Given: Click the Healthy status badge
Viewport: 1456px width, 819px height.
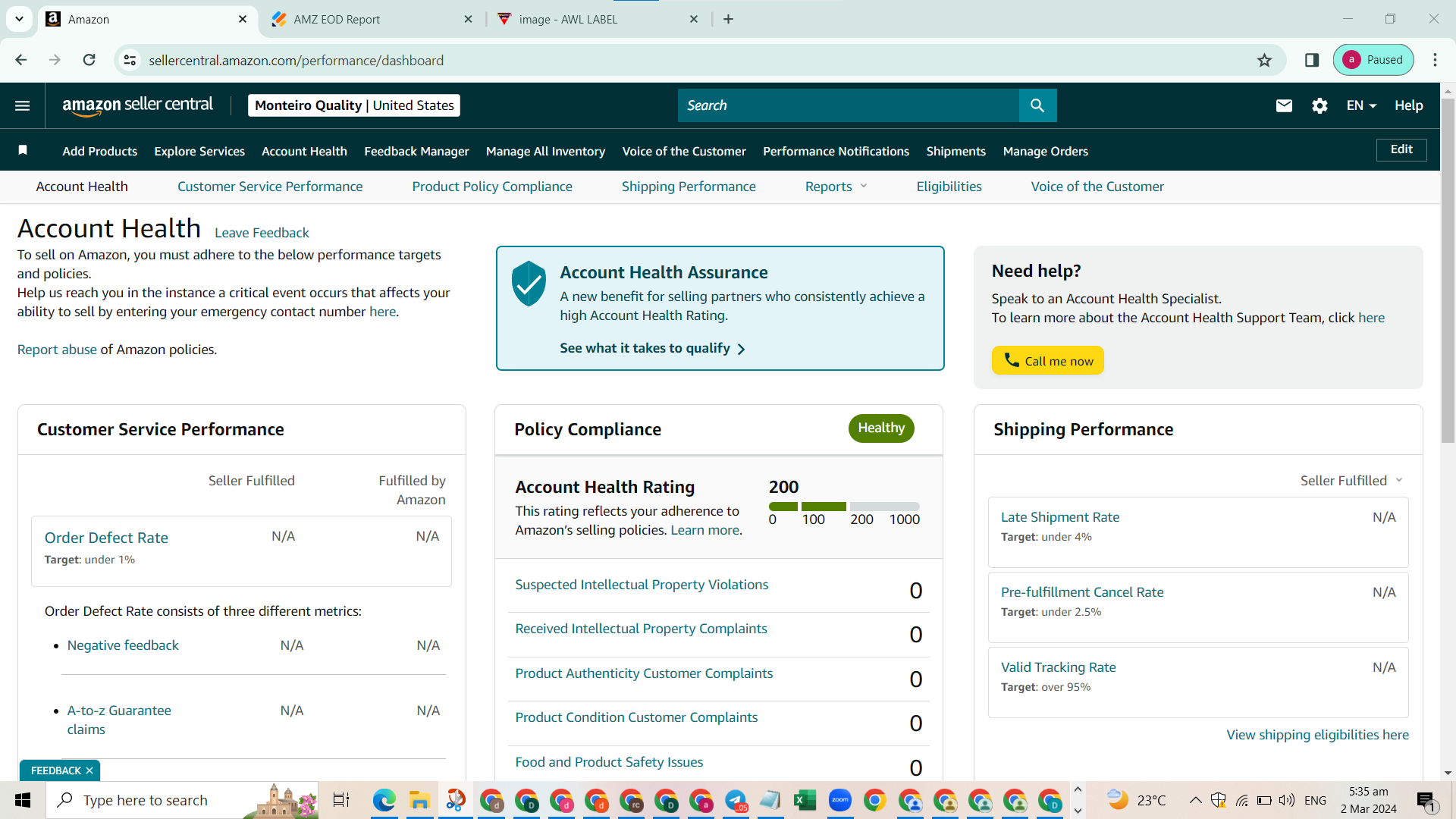Looking at the screenshot, I should [x=881, y=428].
